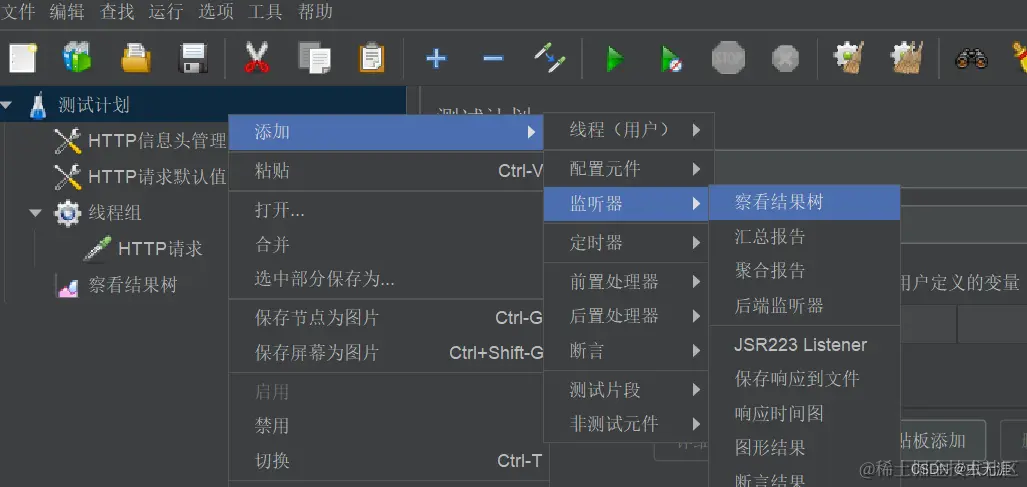Image resolution: width=1027 pixels, height=487 pixels.
Task: Click the Toggle enable/disable icon
Action: (x=549, y=58)
